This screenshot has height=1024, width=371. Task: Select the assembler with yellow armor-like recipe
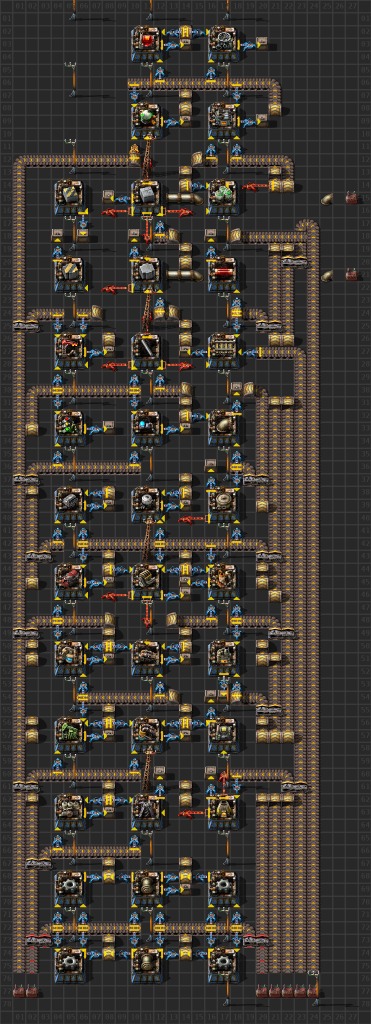tap(223, 809)
